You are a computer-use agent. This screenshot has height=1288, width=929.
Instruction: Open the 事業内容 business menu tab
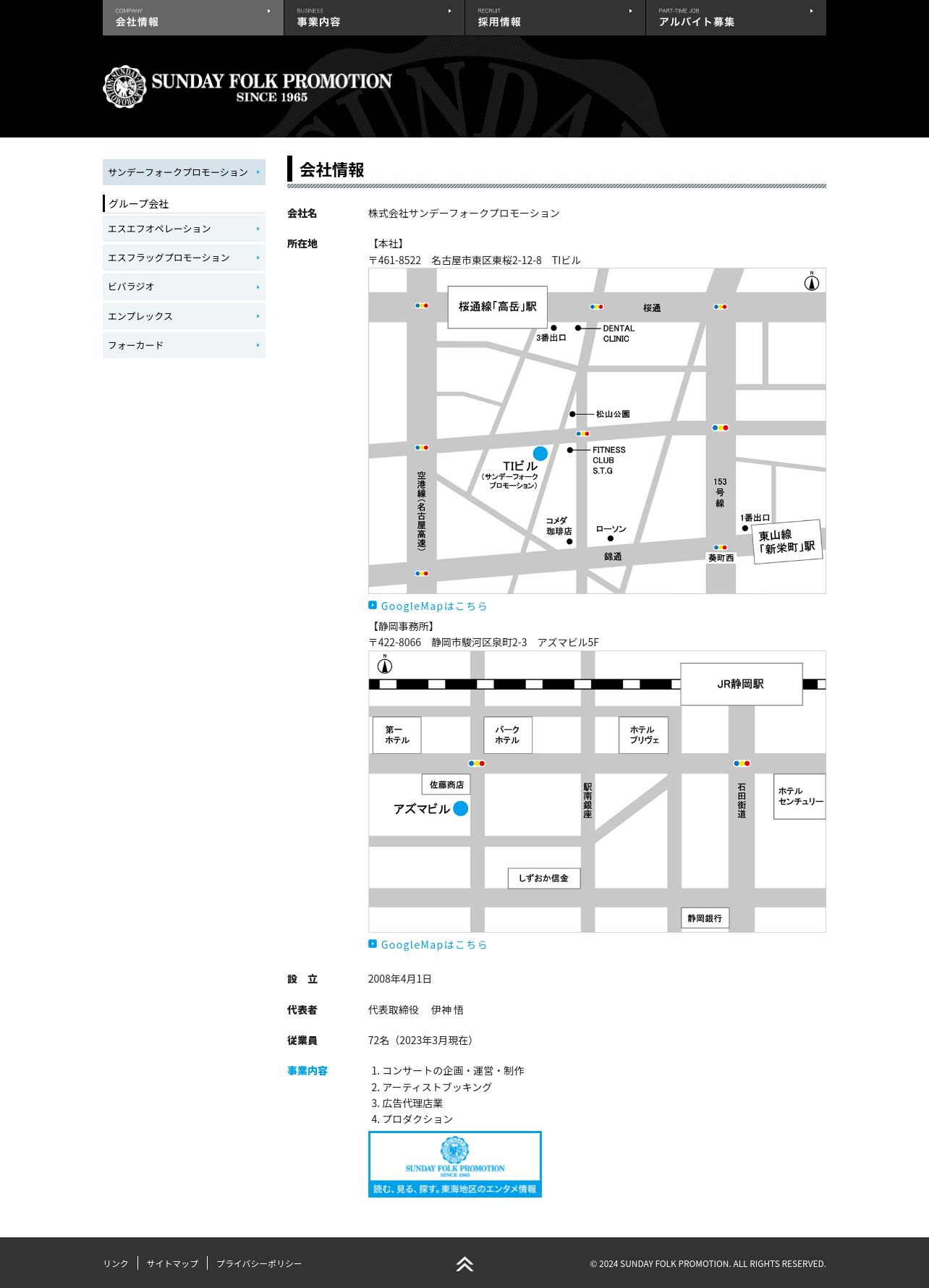tap(374, 17)
